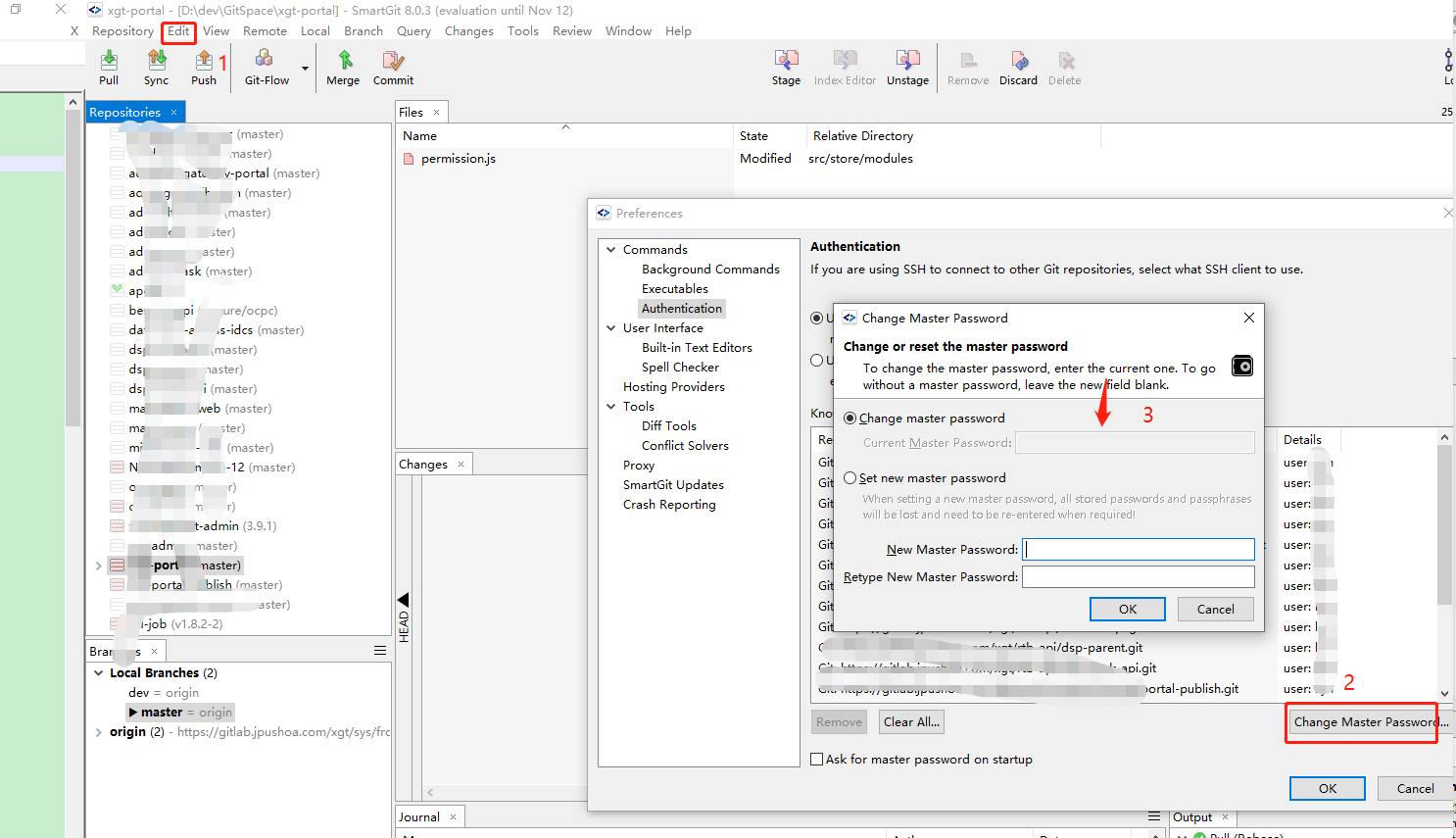
Task: Click the SmartGit icon in Preferences title bar
Action: (604, 213)
